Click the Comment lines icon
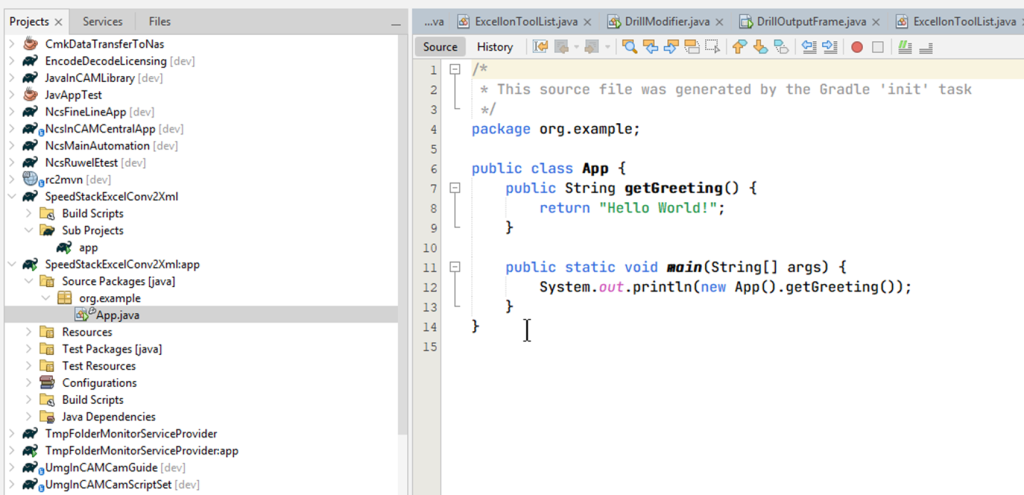 pyautogui.click(x=905, y=47)
